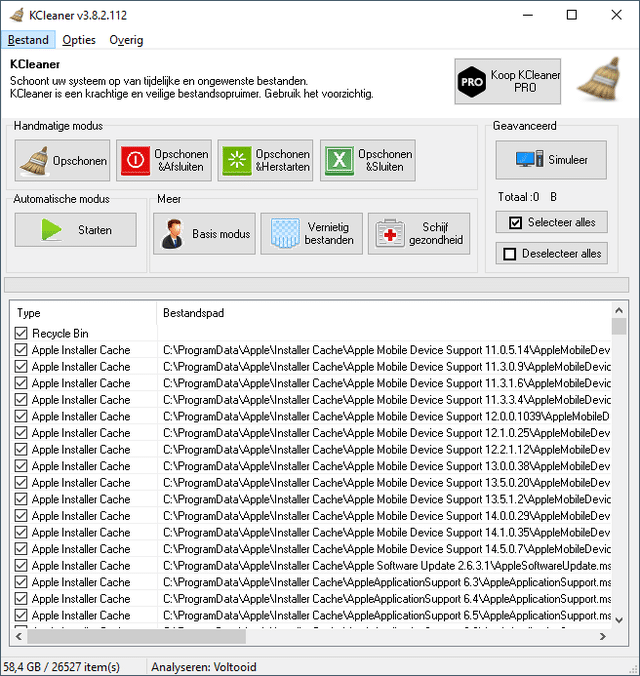The height and width of the screenshot is (676, 640).
Task: Click status text Analyseren: Voltooid
Action: click(x=204, y=667)
